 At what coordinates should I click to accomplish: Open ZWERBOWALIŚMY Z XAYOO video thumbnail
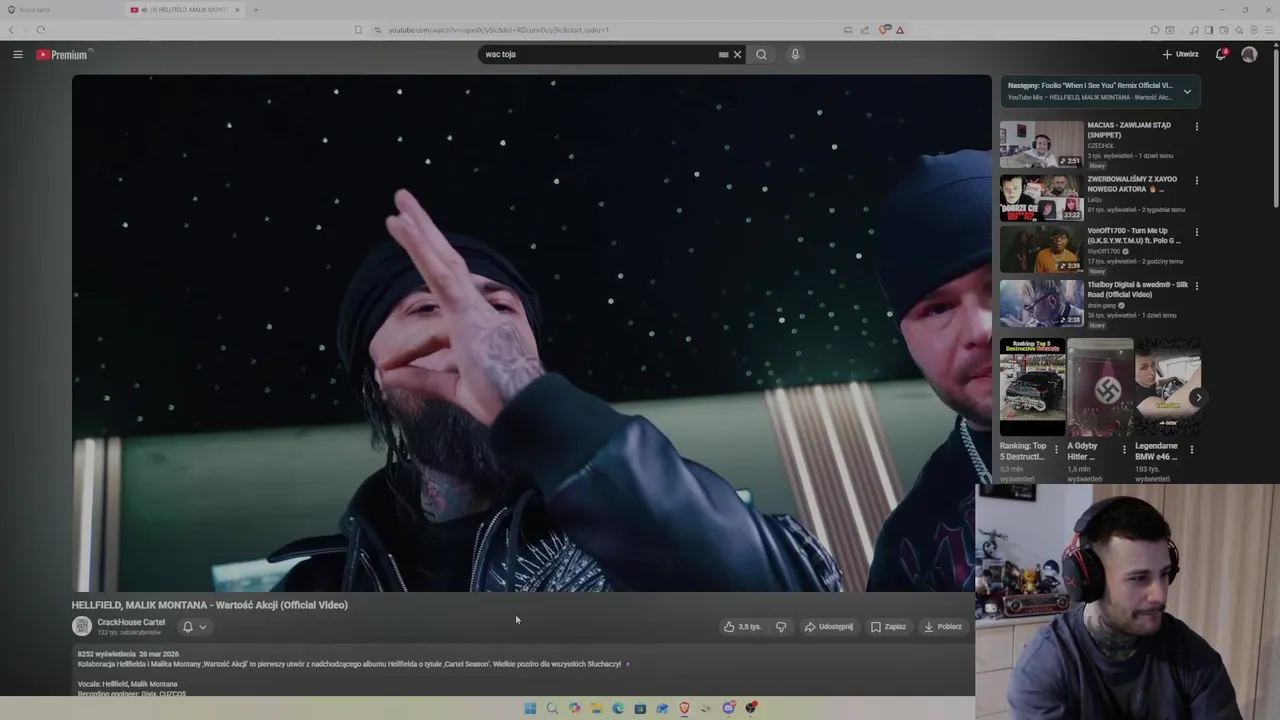coord(1042,198)
